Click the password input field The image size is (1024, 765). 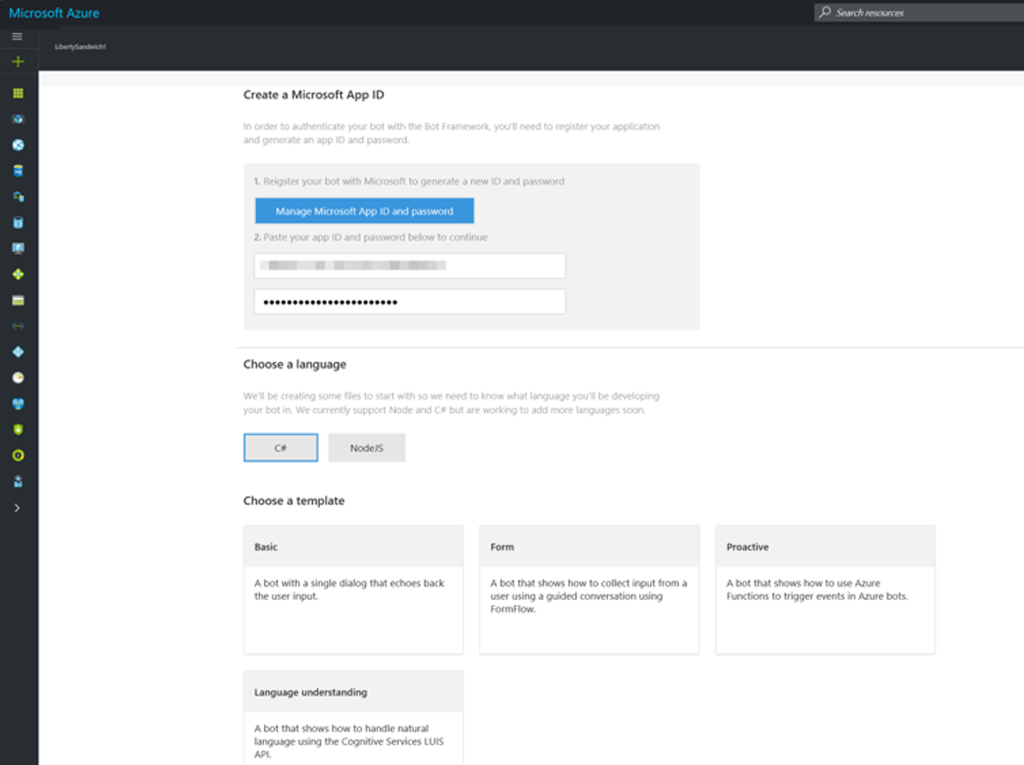pos(410,302)
